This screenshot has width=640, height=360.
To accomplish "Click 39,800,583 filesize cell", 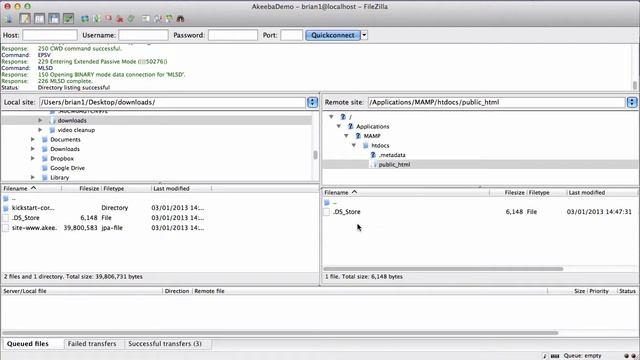I will tap(80, 228).
